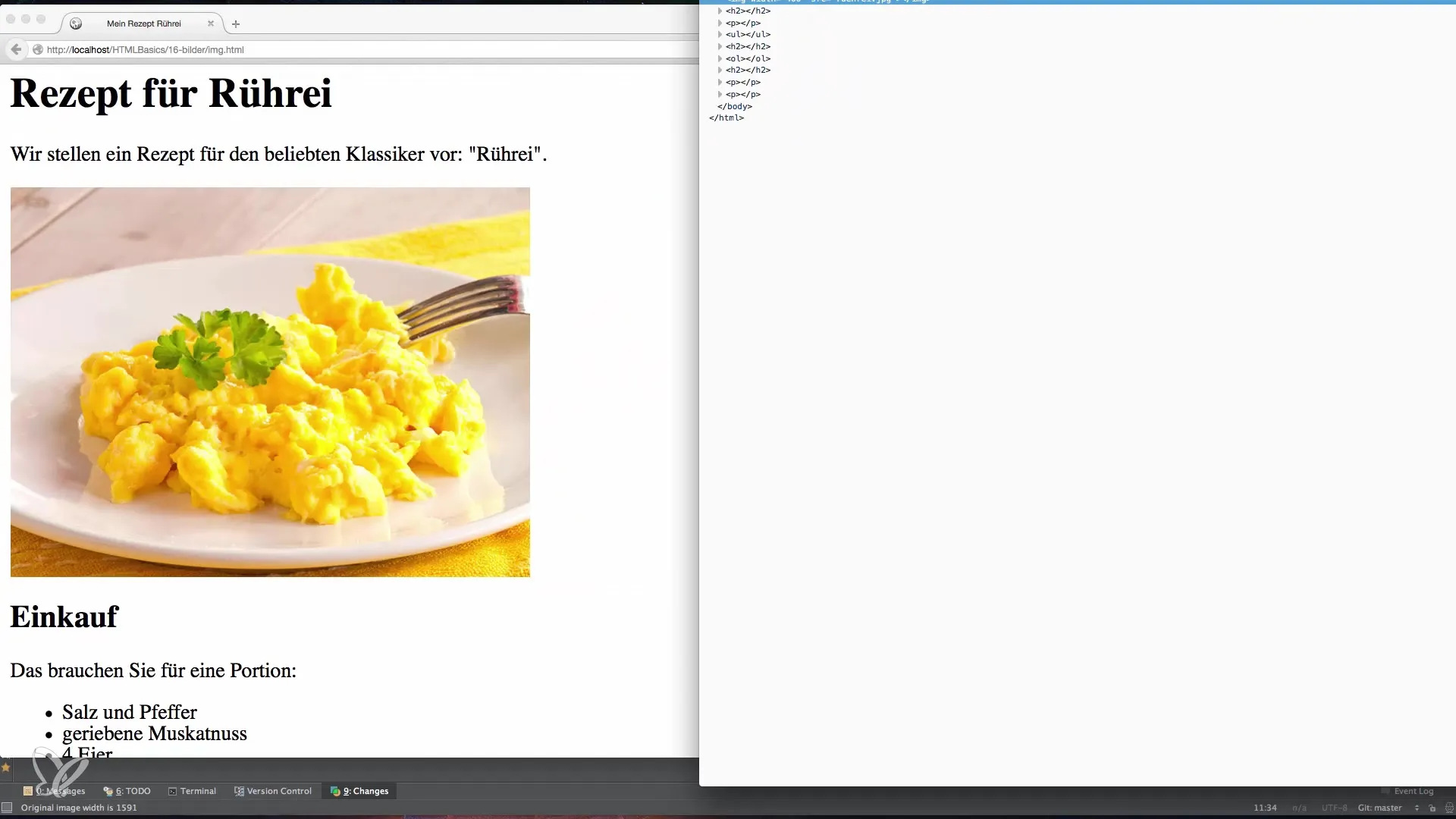Click Das brauchen Sie für eine Portion text
This screenshot has height=819, width=1456.
(153, 670)
